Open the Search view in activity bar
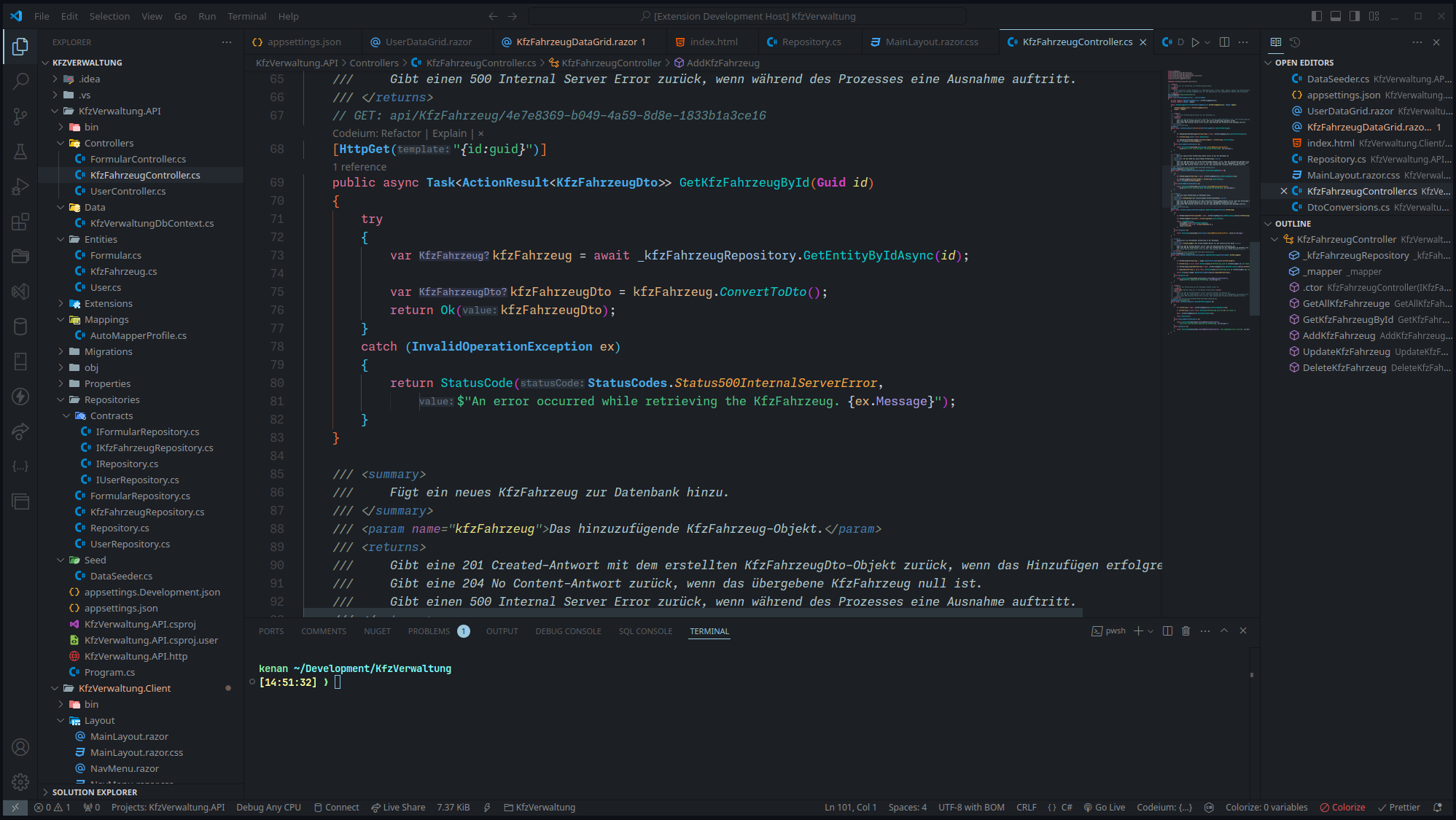This screenshot has width=1456, height=820. point(20,81)
